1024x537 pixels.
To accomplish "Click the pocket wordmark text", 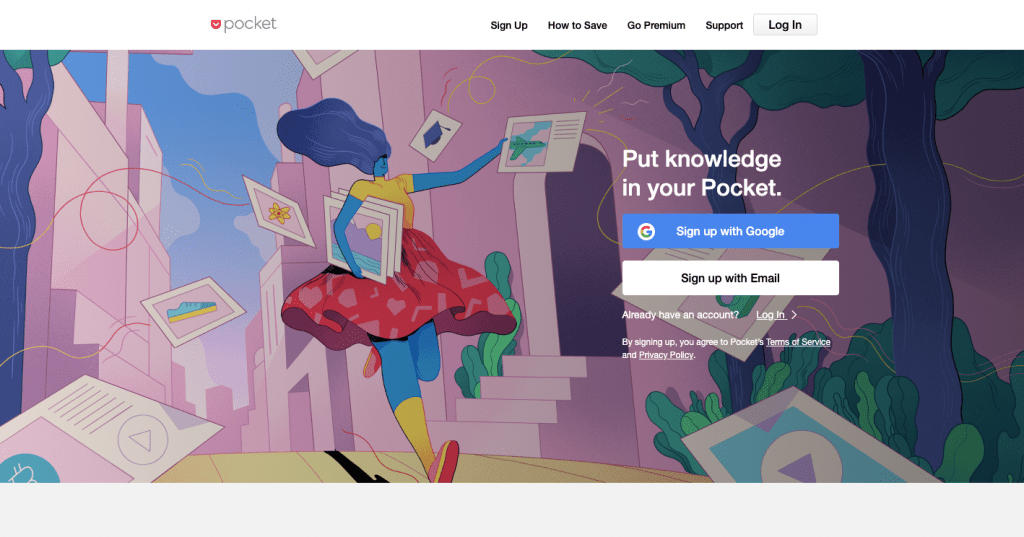I will coord(250,24).
